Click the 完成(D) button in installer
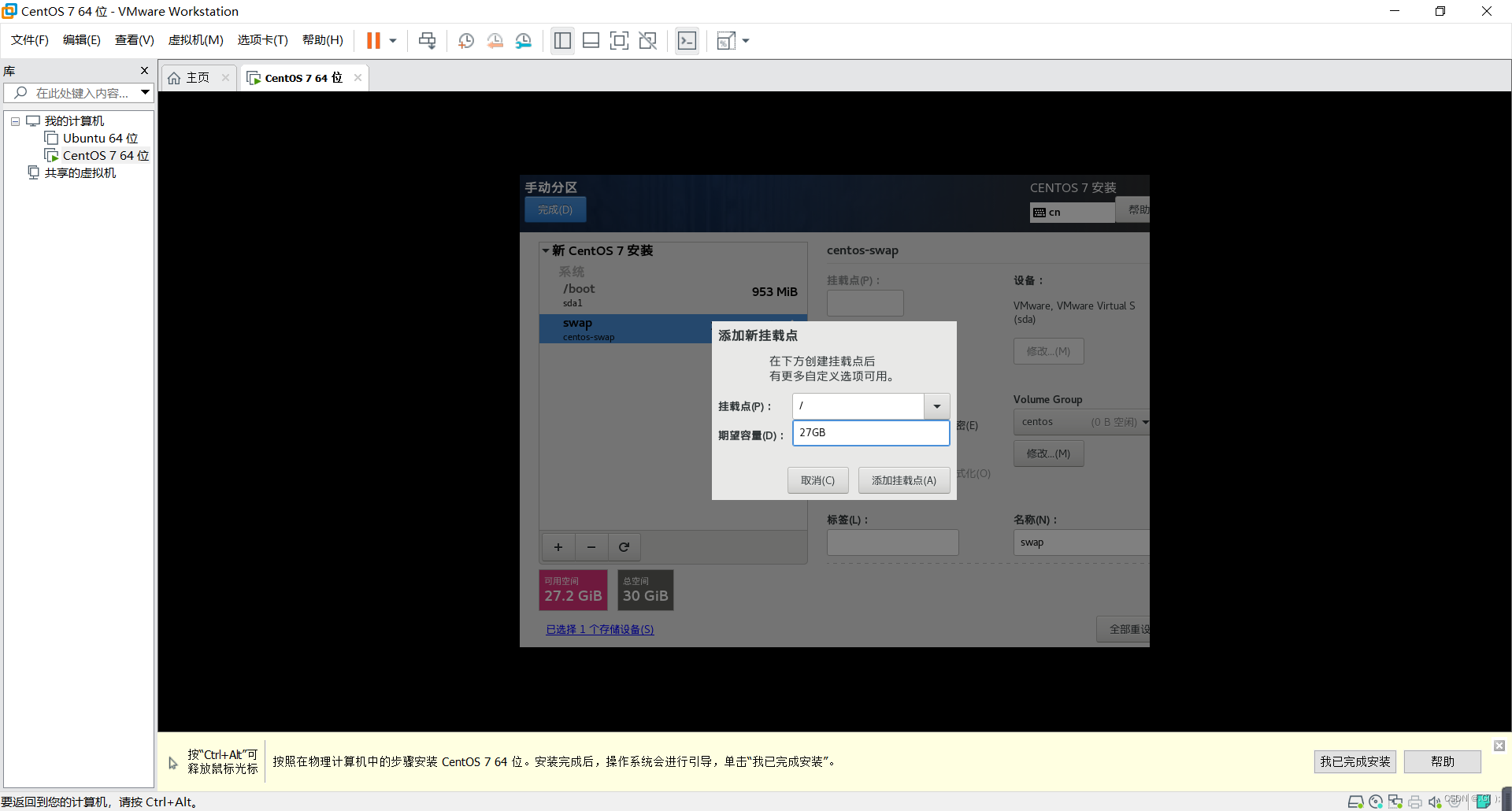Viewport: 1512px width, 811px height. coord(555,210)
